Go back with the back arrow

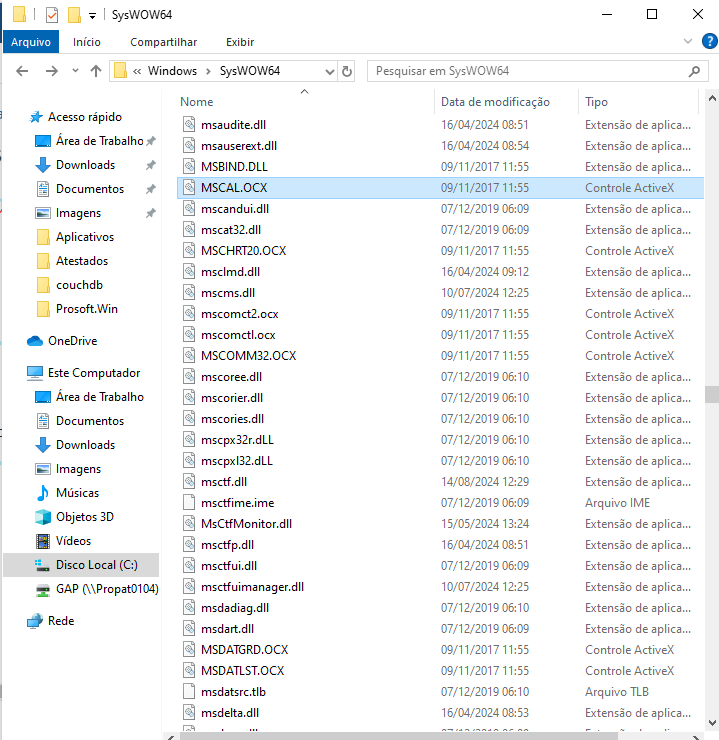click(22, 71)
